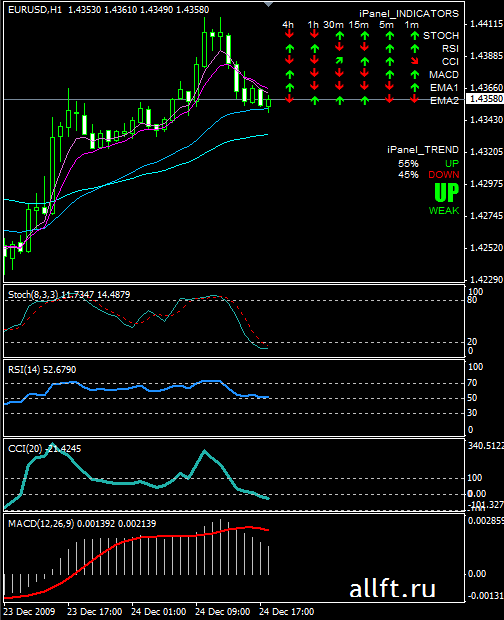The image size is (504, 620).
Task: Click the RSI(14) indicator label
Action: point(25,370)
